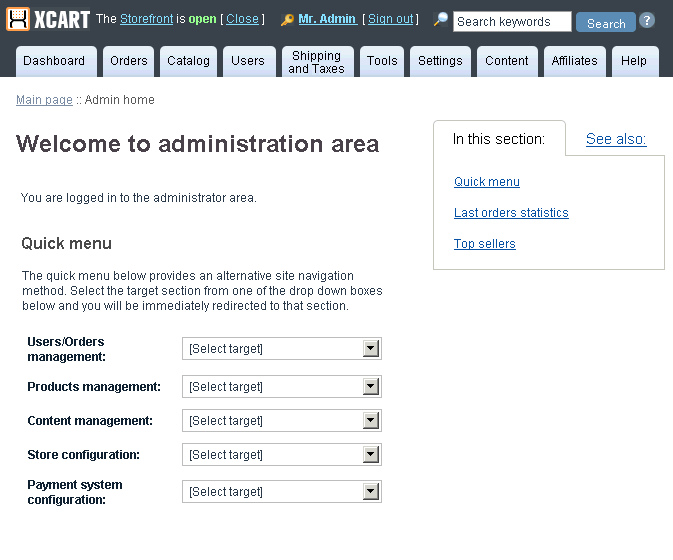
Task: Click the key icon beside Mr. Admin
Action: 287,20
